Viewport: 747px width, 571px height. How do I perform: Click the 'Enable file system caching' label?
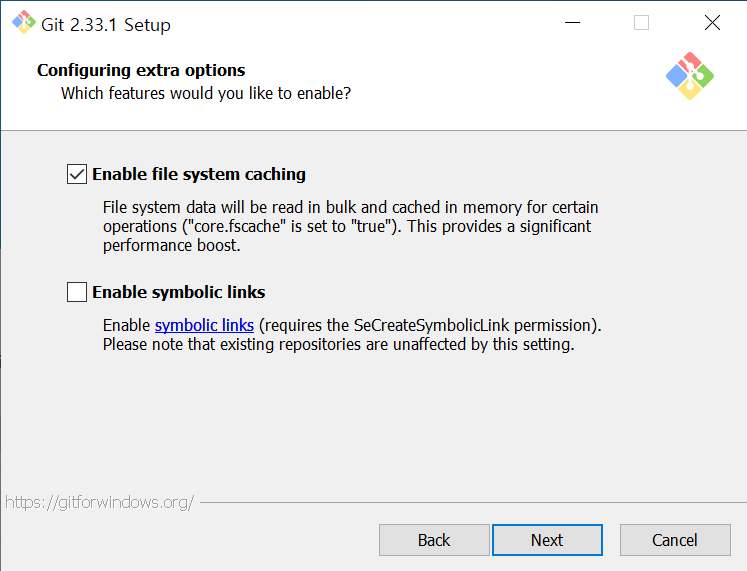(x=199, y=174)
